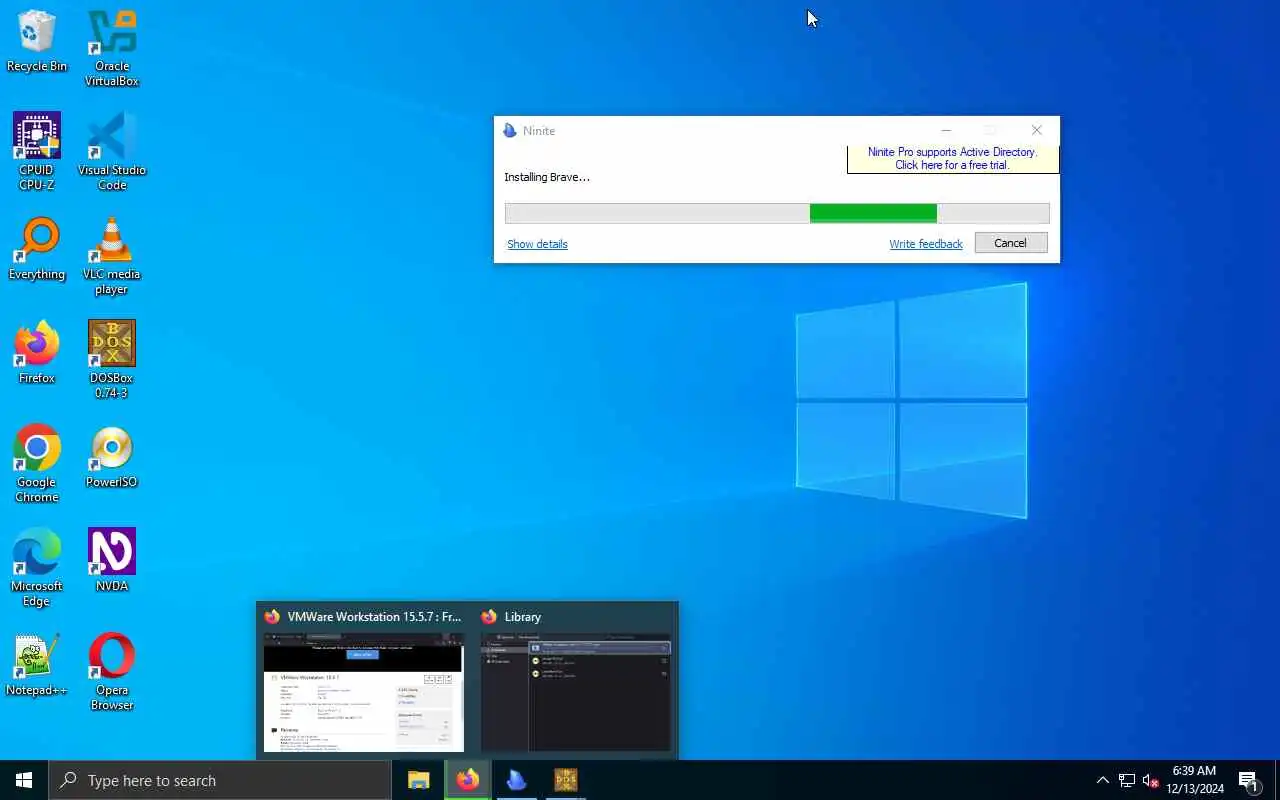Open the Recycle Bin desktop icon
1280x800 pixels.
click(x=37, y=41)
